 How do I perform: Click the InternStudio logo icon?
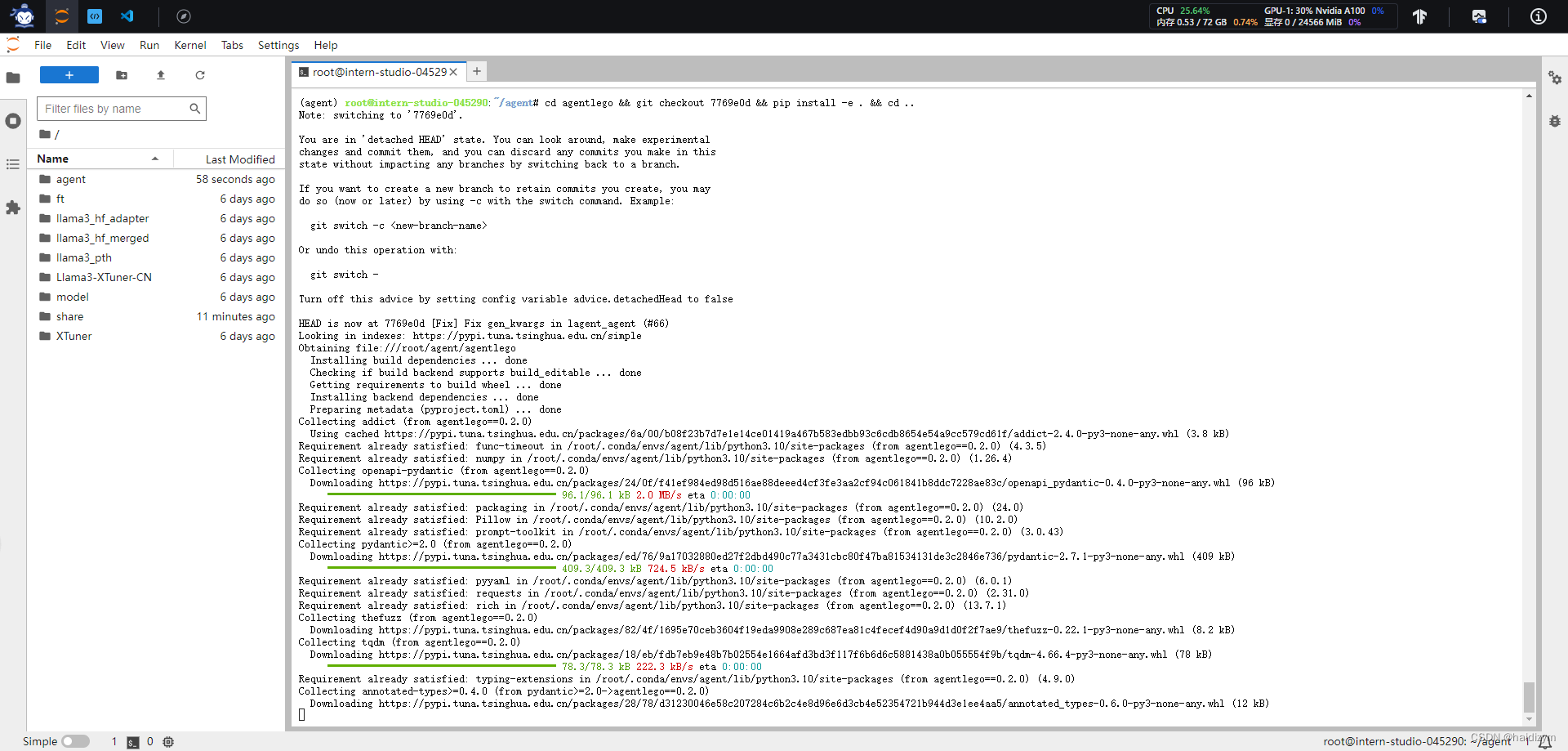click(x=23, y=16)
